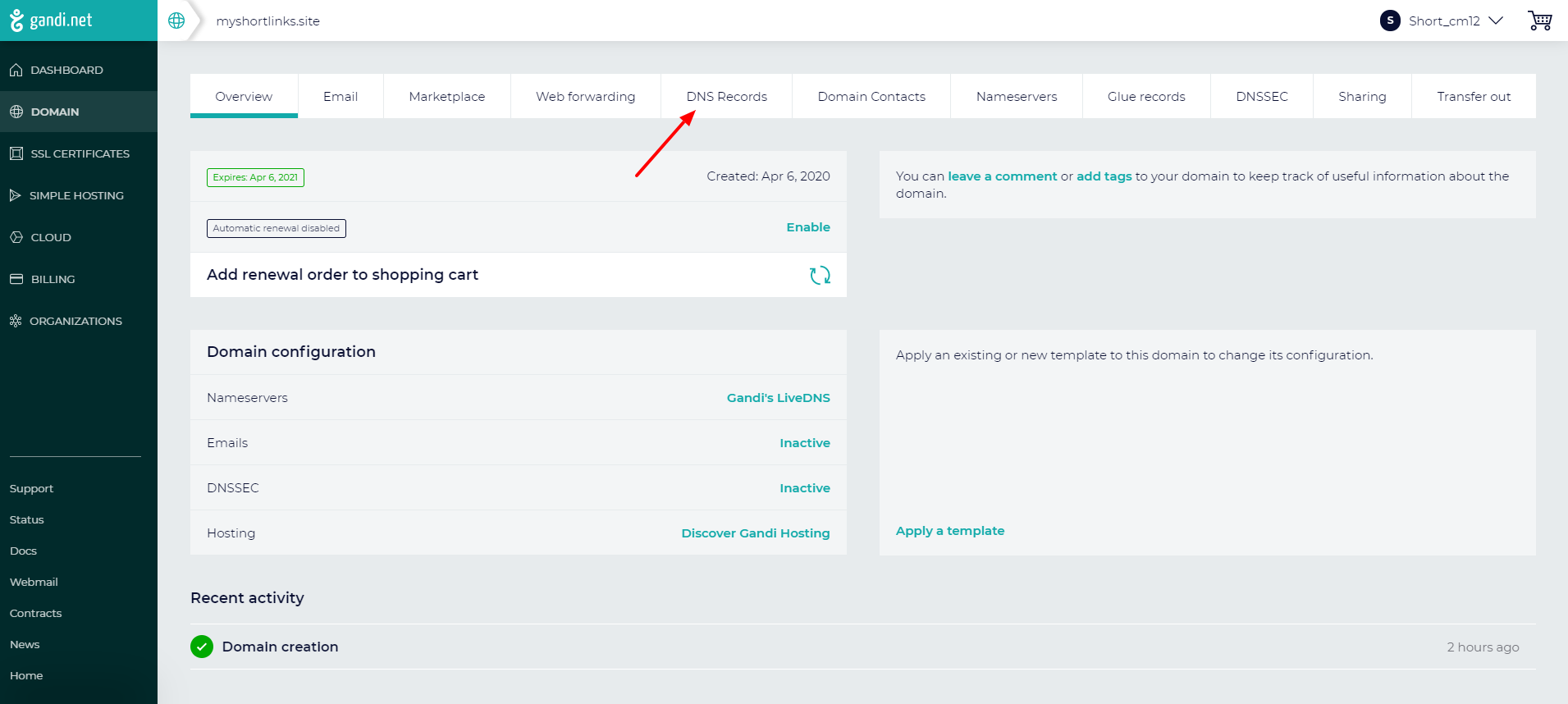Open Dashboard in the sidebar

click(x=79, y=70)
